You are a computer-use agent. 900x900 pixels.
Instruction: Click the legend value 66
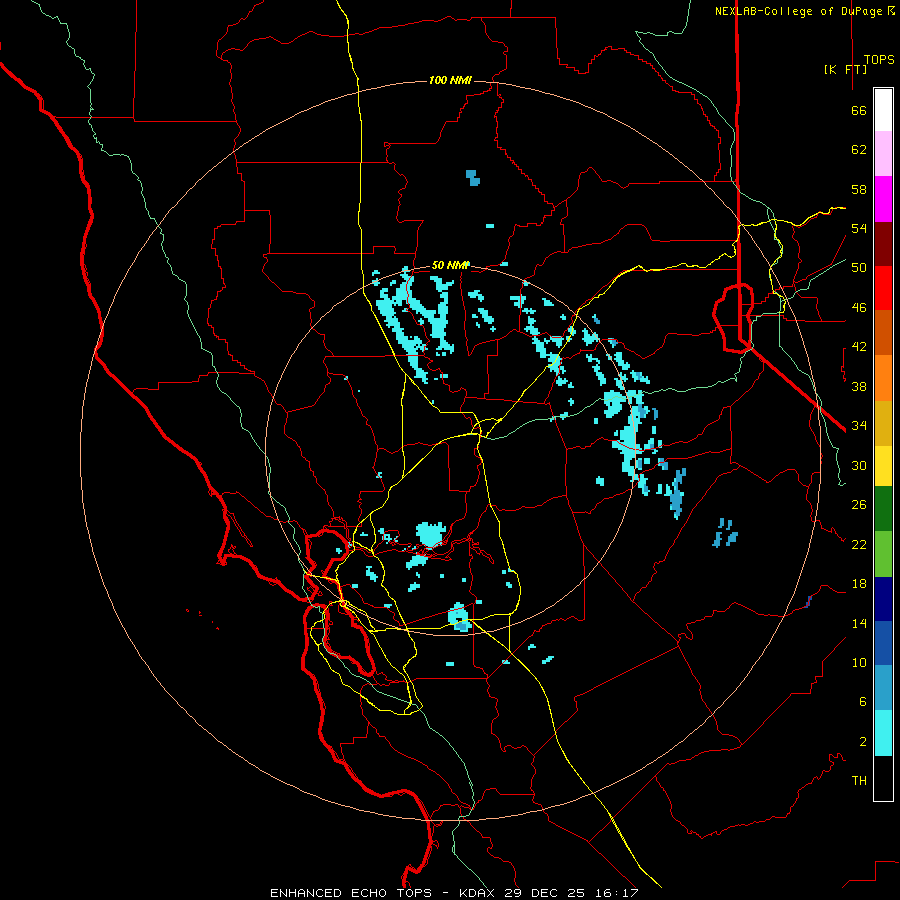(x=859, y=110)
